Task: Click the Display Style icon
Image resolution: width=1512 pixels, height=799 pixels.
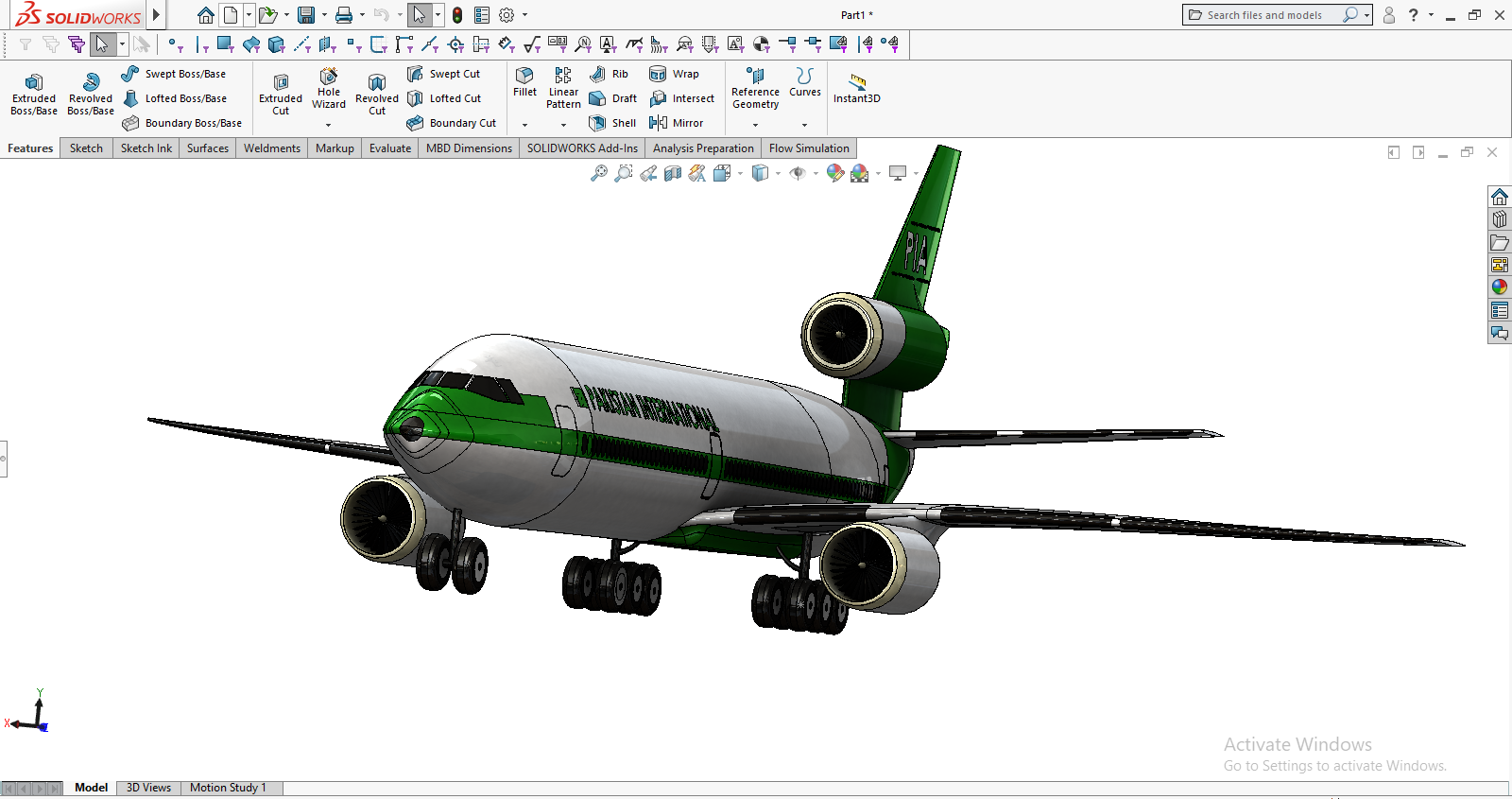Action: click(760, 173)
